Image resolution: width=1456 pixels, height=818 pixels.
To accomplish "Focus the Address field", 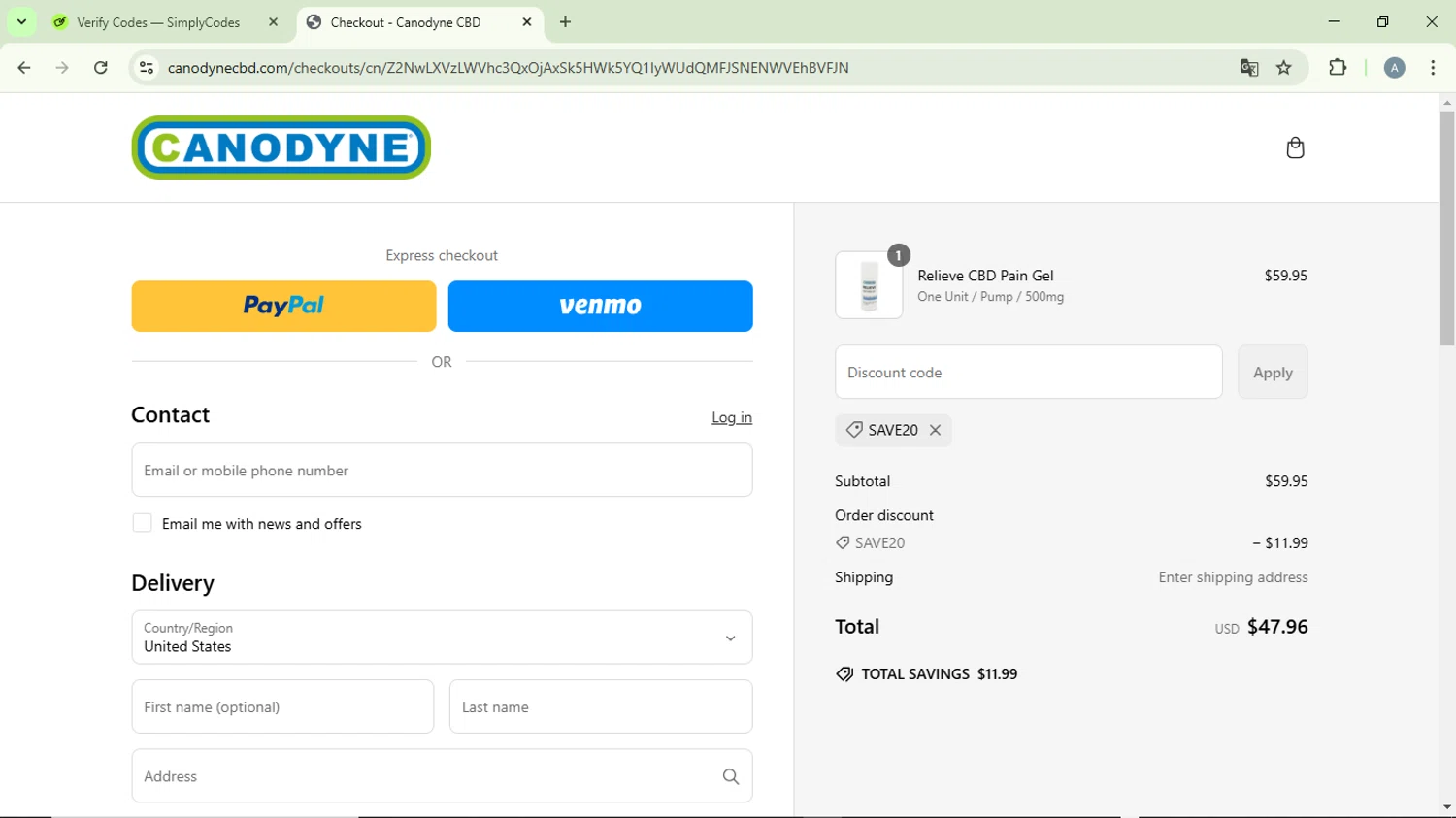I will [x=442, y=775].
